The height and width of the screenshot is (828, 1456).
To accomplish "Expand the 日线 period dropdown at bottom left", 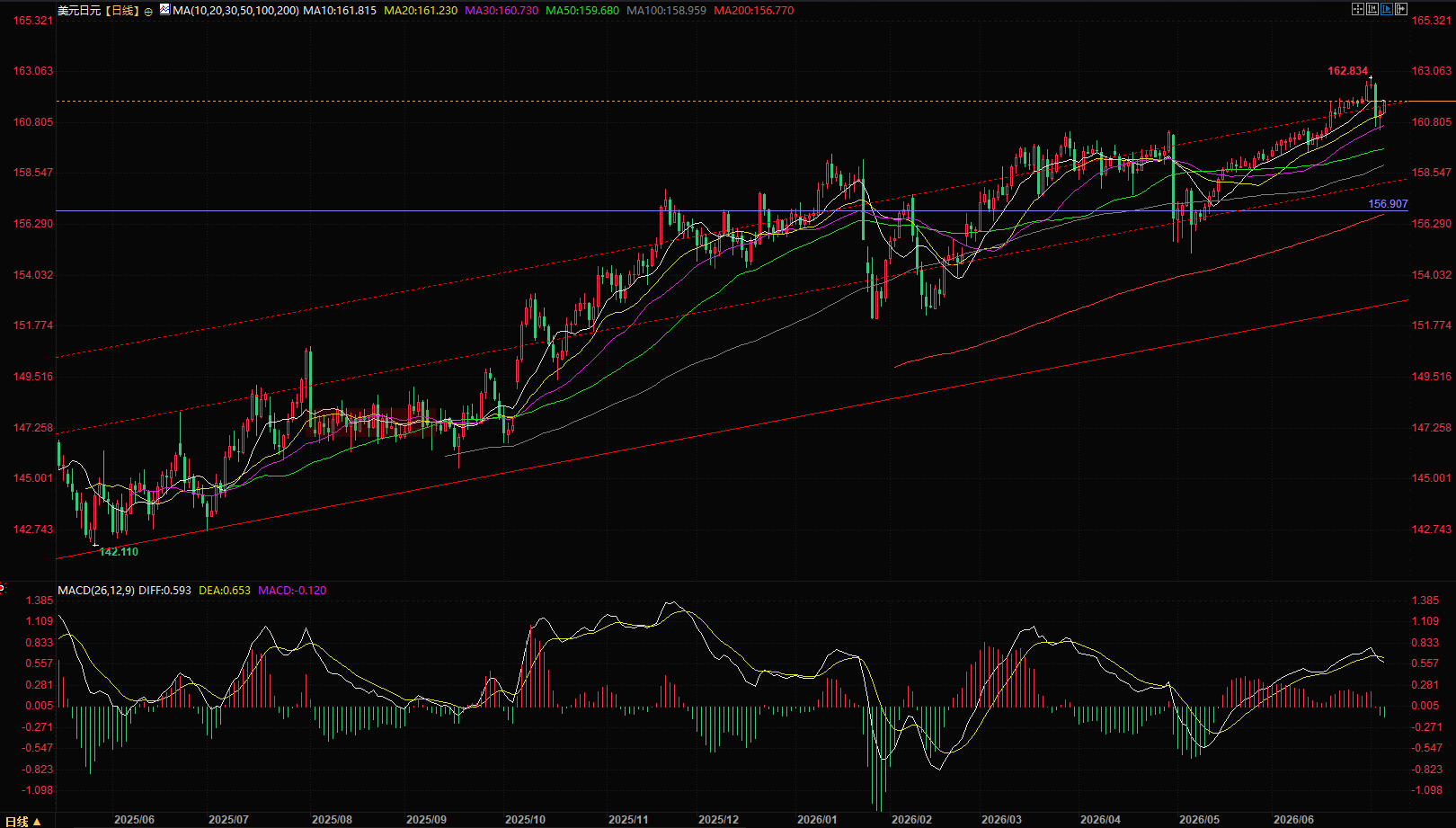I will (23, 821).
